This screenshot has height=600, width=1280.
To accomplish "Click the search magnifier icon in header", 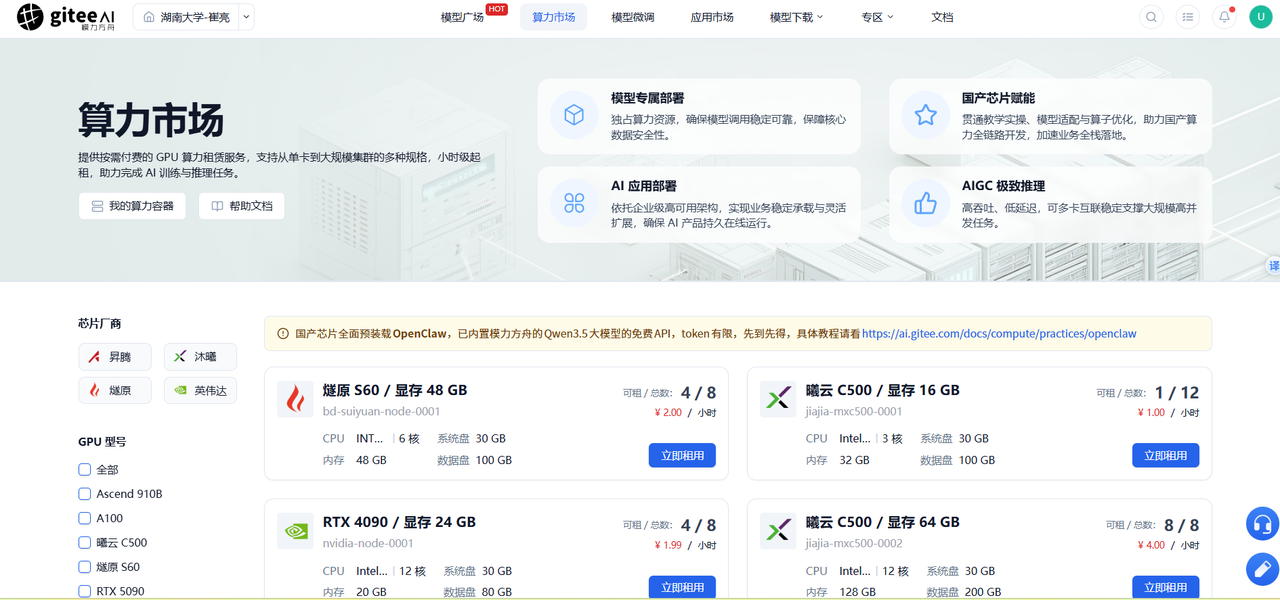I will click(1151, 17).
